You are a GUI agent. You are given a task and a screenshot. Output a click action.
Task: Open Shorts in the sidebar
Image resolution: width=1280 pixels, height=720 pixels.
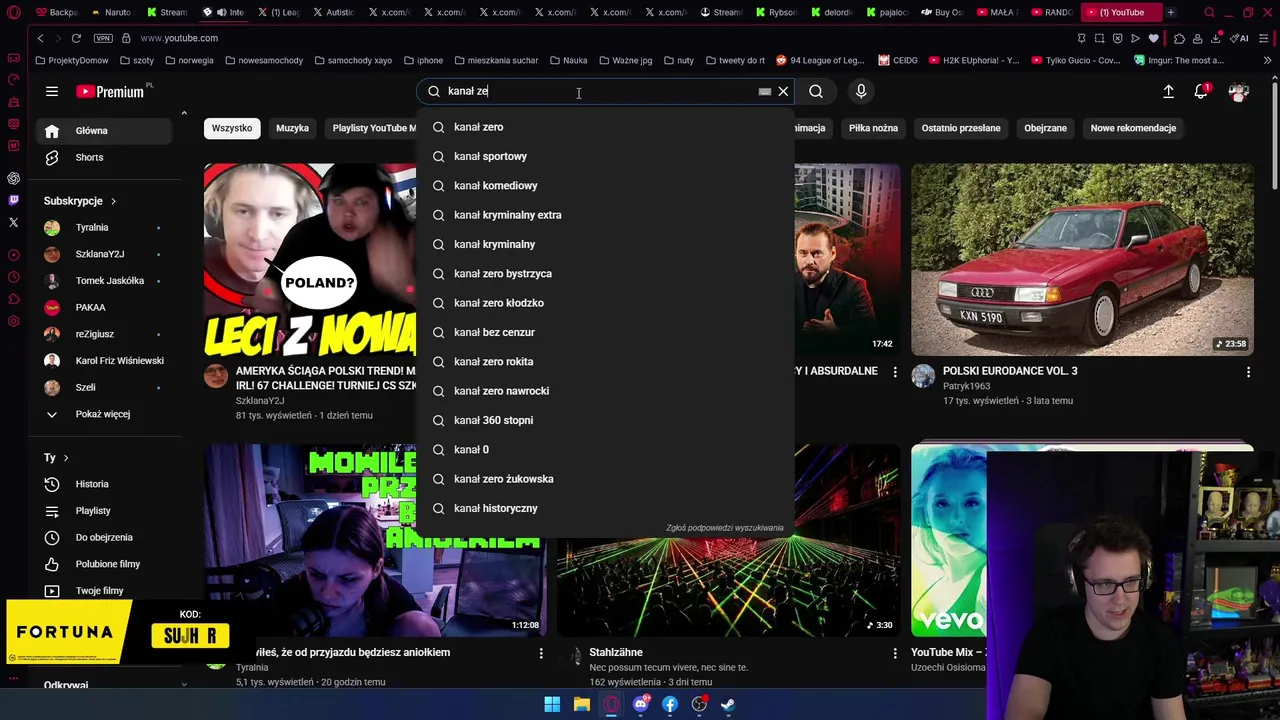tap(105, 157)
